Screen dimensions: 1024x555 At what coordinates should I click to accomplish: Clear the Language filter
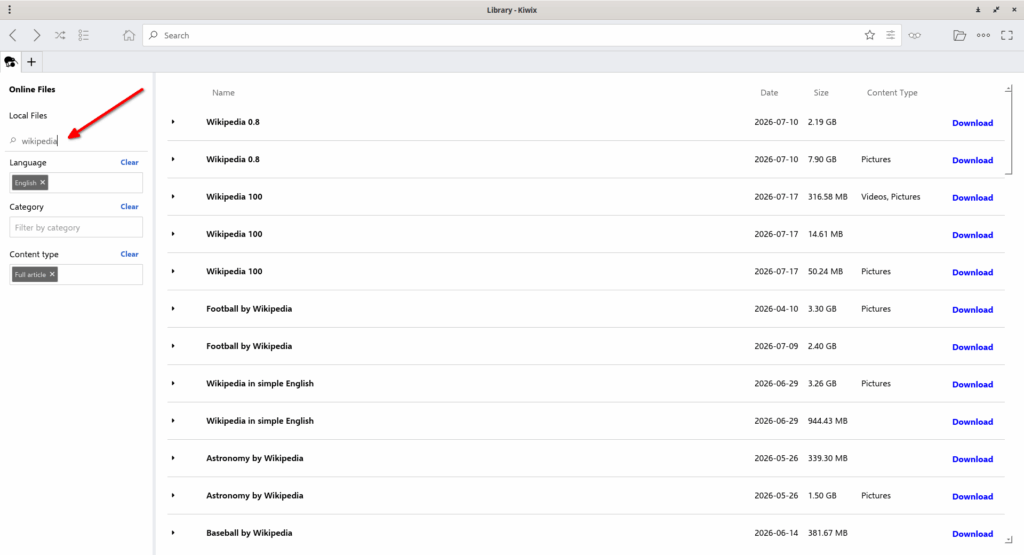pyautogui.click(x=129, y=162)
